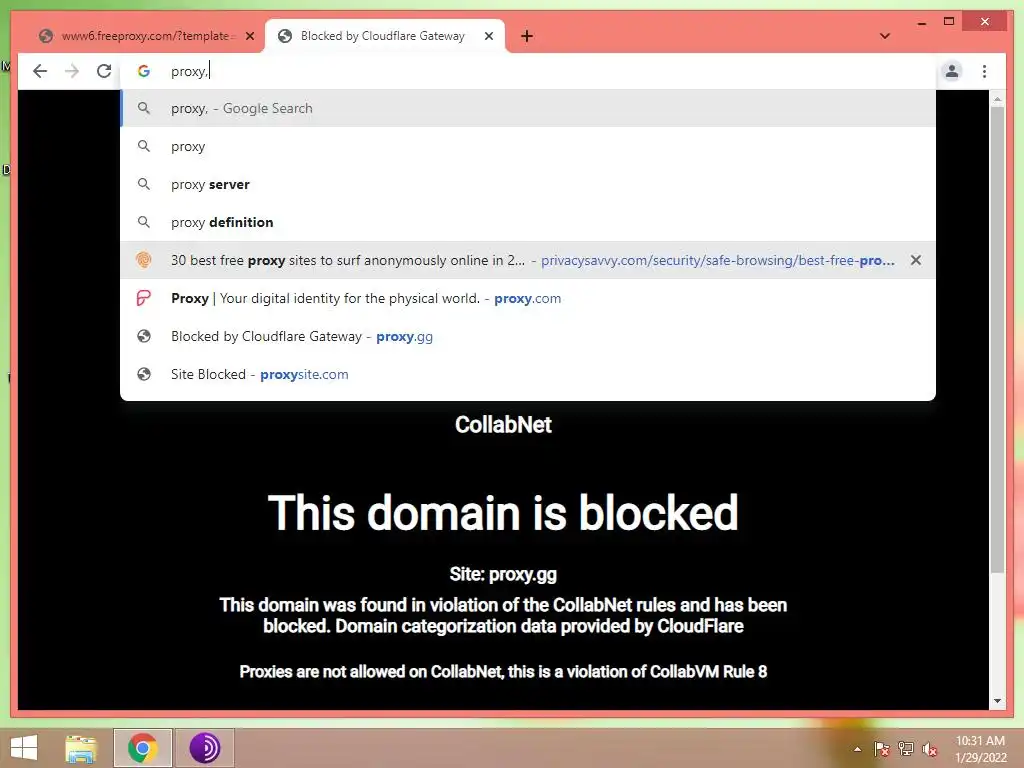Click the Proxy.com pink favicon
This screenshot has width=1024, height=768.
[x=144, y=298]
